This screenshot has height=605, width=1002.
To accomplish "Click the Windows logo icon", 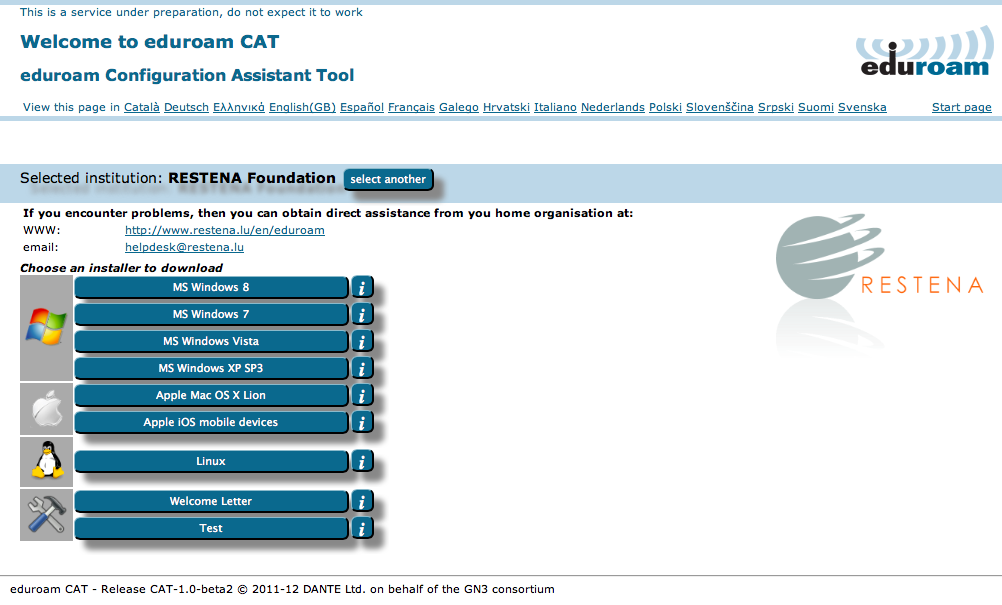I will [x=46, y=328].
